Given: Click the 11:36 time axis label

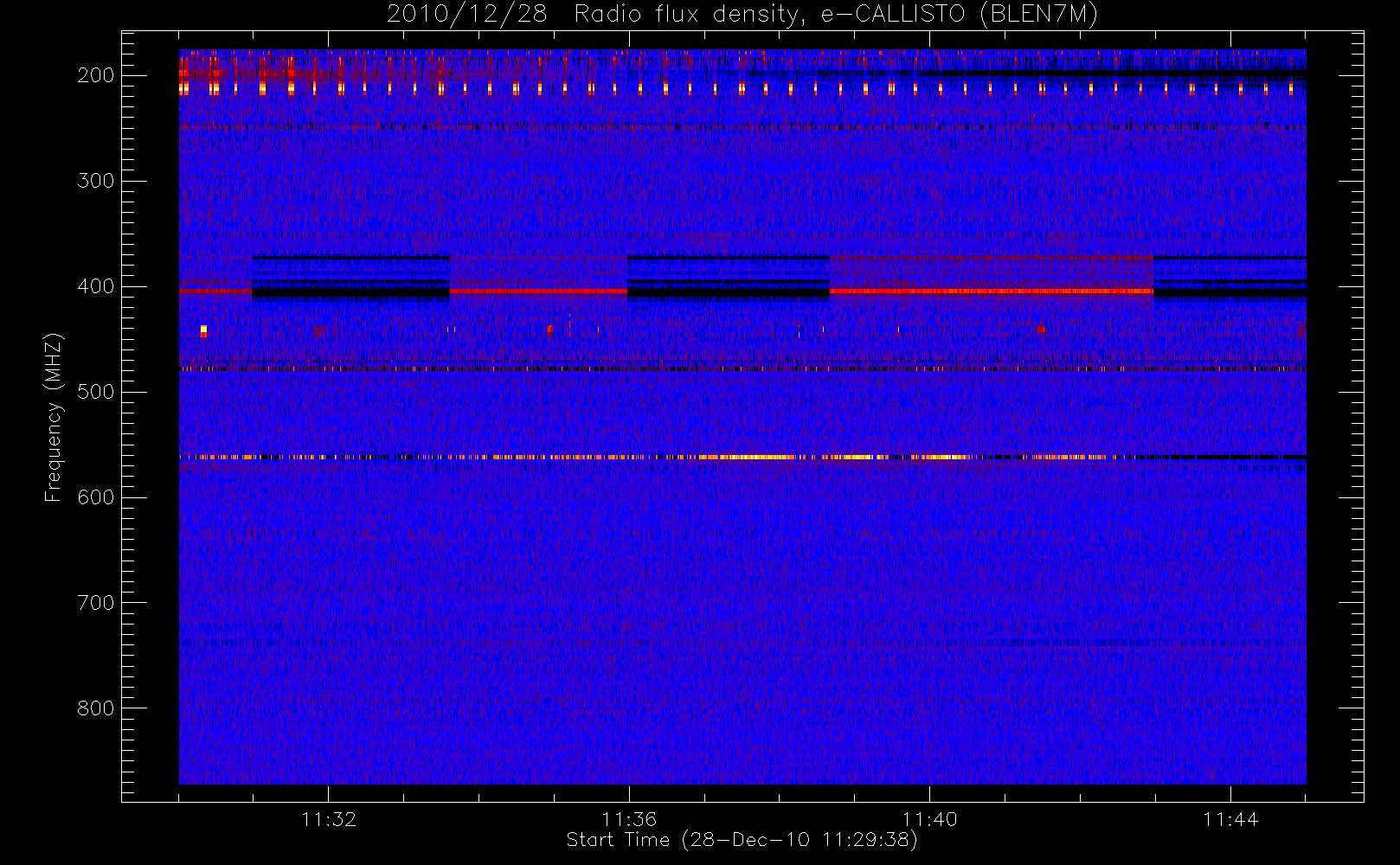Looking at the screenshot, I should coord(629,819).
